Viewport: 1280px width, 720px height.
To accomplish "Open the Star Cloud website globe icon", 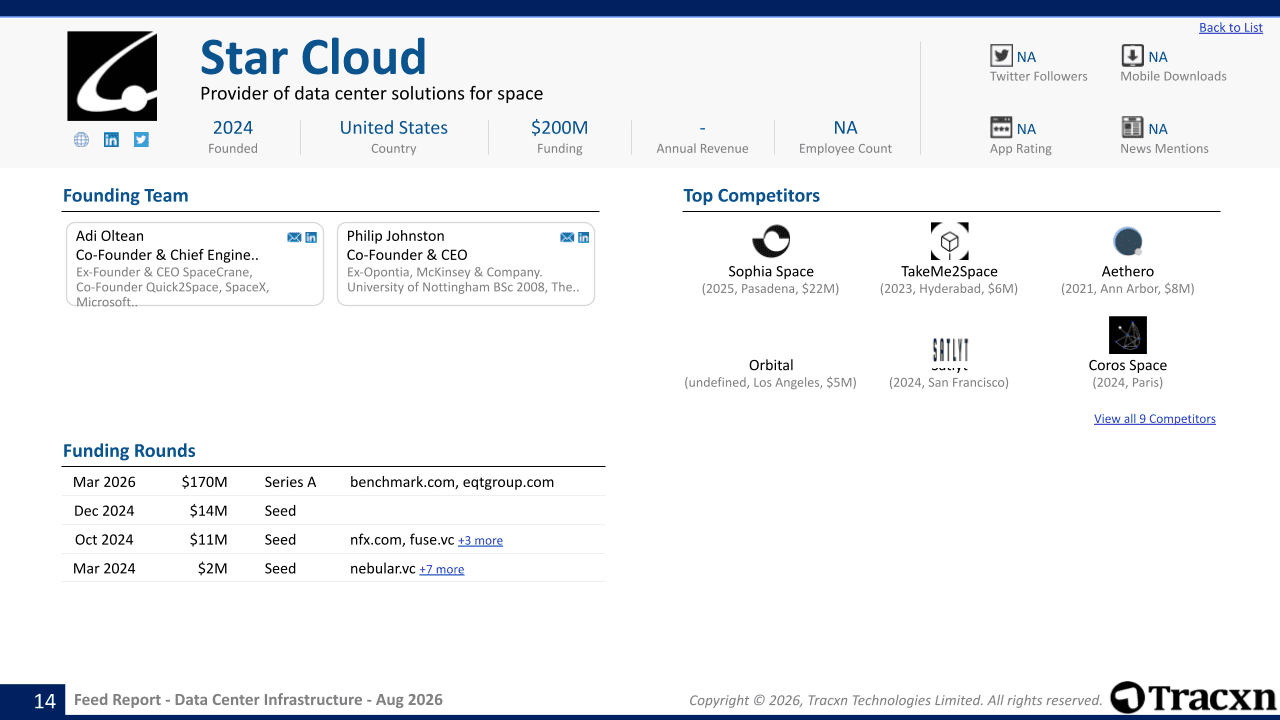I will 81,140.
